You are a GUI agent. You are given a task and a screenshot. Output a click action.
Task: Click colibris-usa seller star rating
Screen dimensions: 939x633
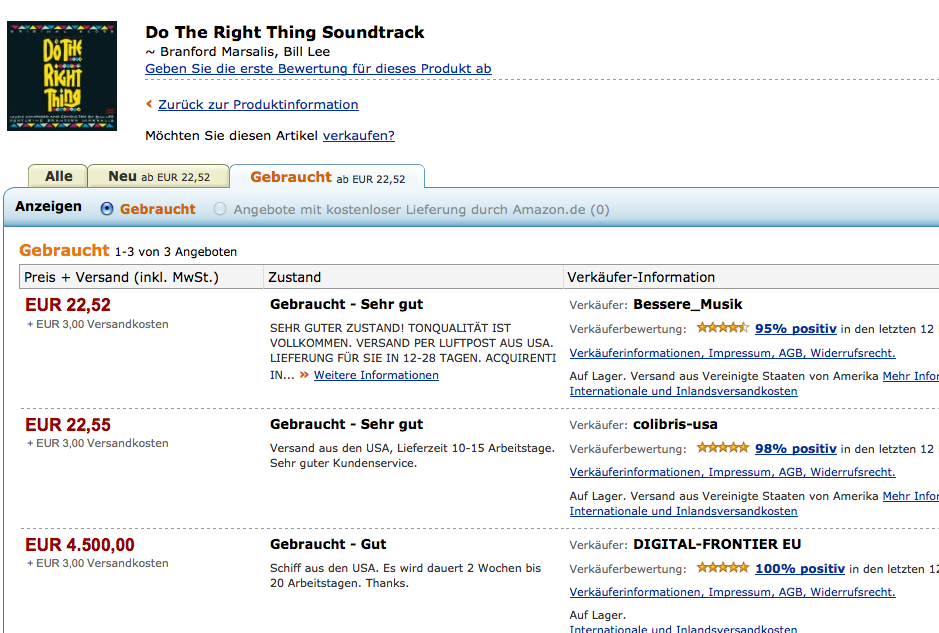tap(723, 447)
